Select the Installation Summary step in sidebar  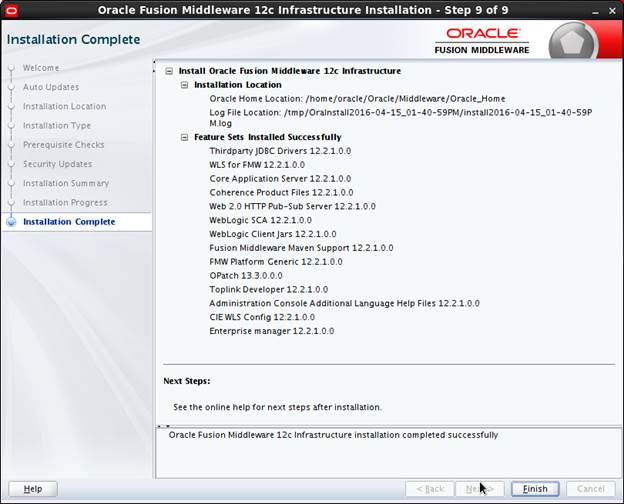[x=66, y=183]
